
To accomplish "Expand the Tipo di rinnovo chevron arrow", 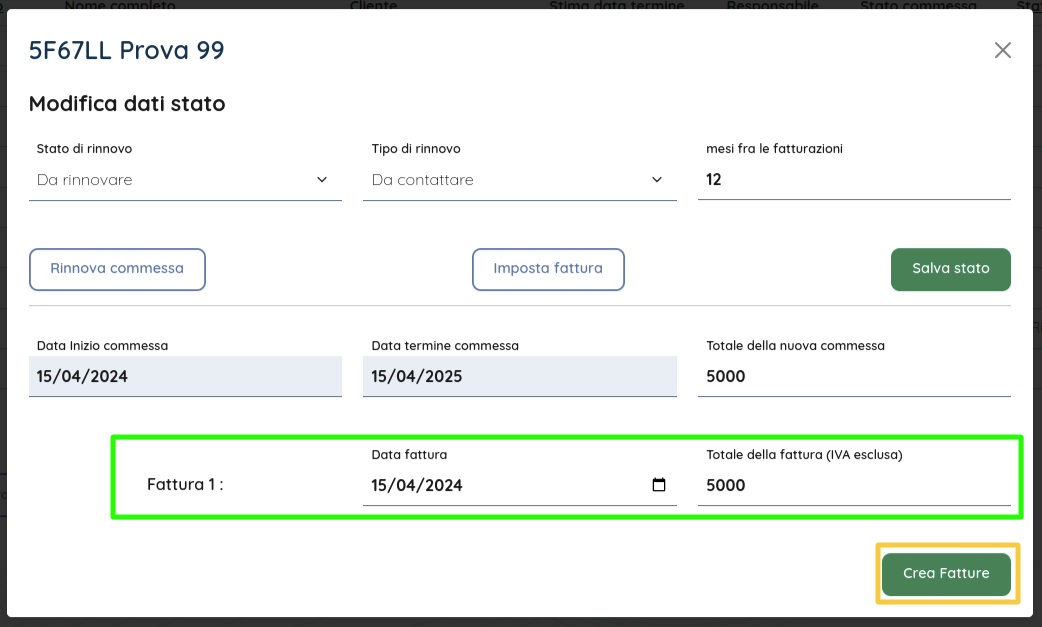I will [657, 180].
